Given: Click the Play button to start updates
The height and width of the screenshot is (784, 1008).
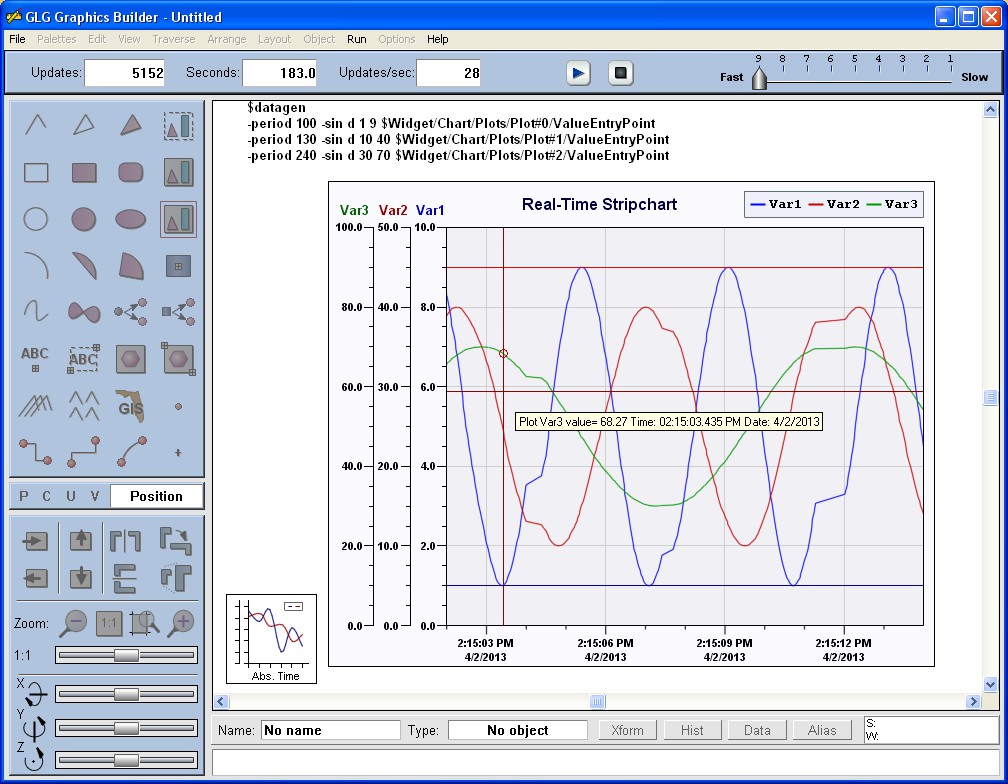Looking at the screenshot, I should 579,73.
